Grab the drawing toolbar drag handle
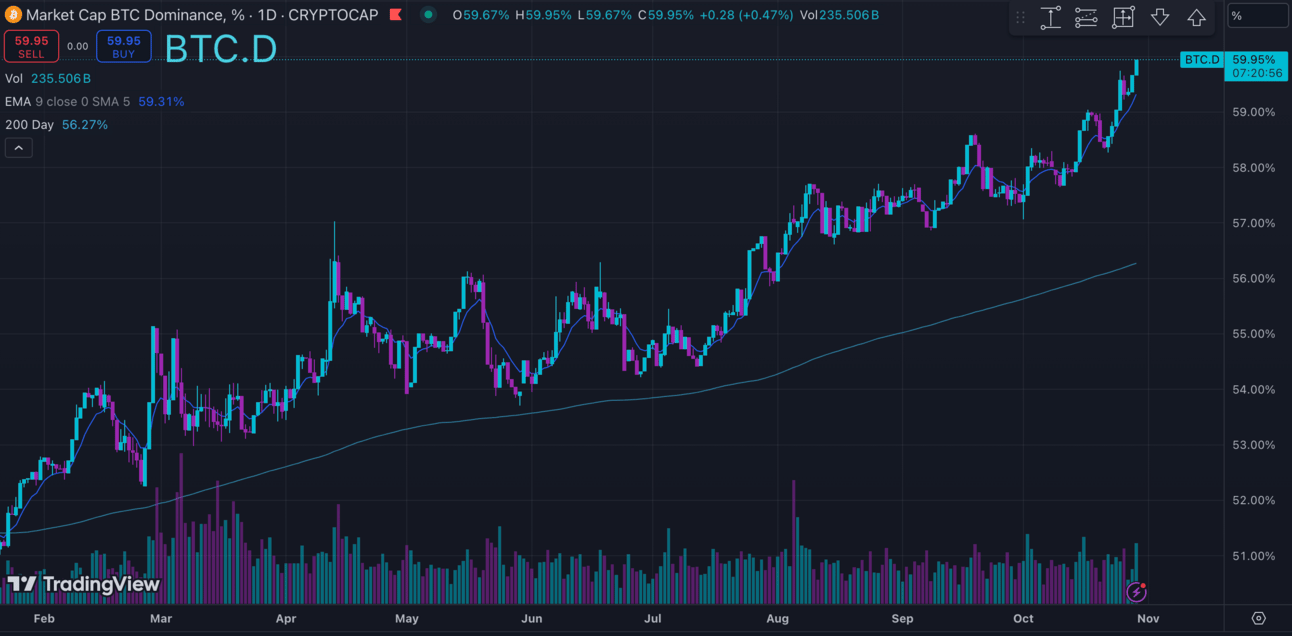This screenshot has width=1292, height=636. click(x=1020, y=17)
